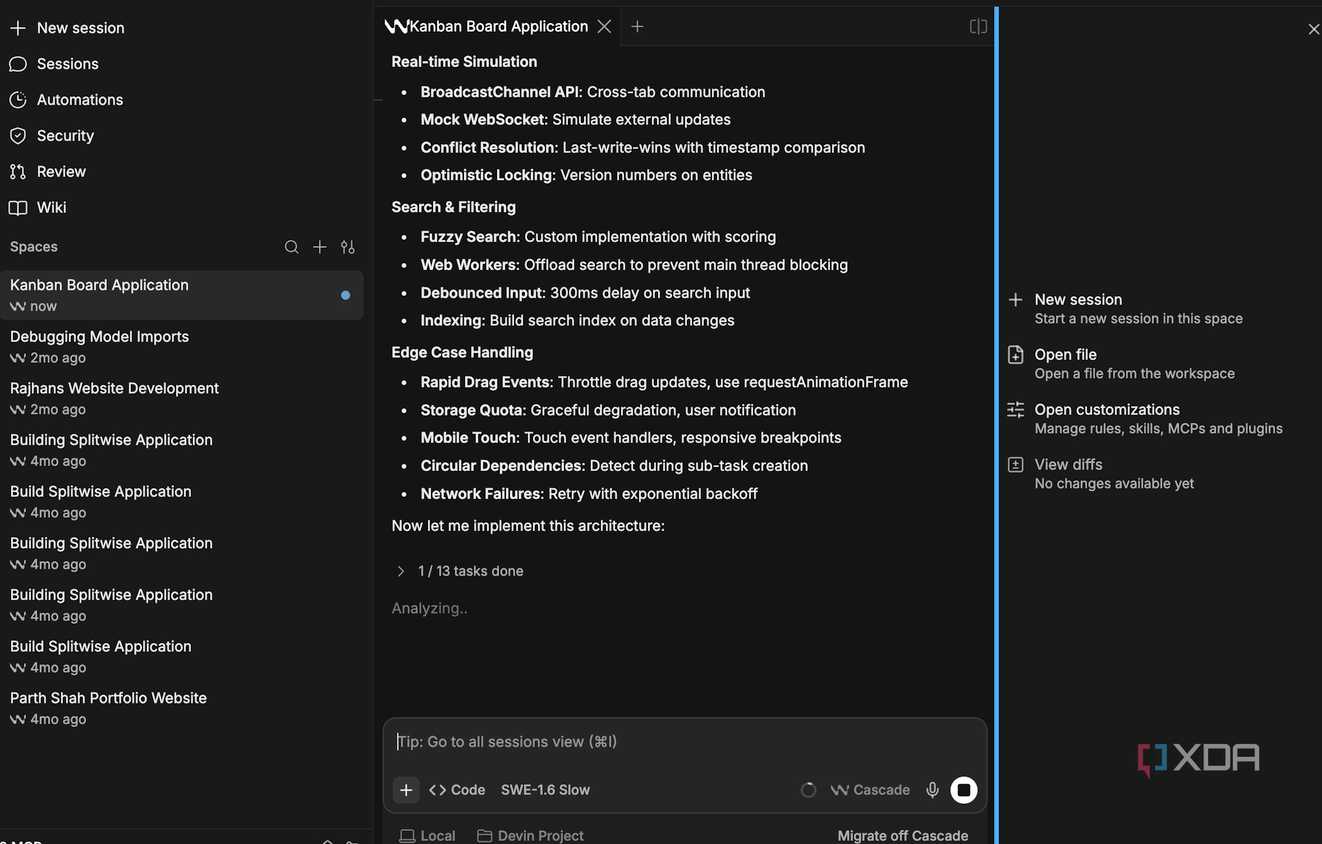Stop the running response
The height and width of the screenshot is (844, 1322).
click(964, 790)
